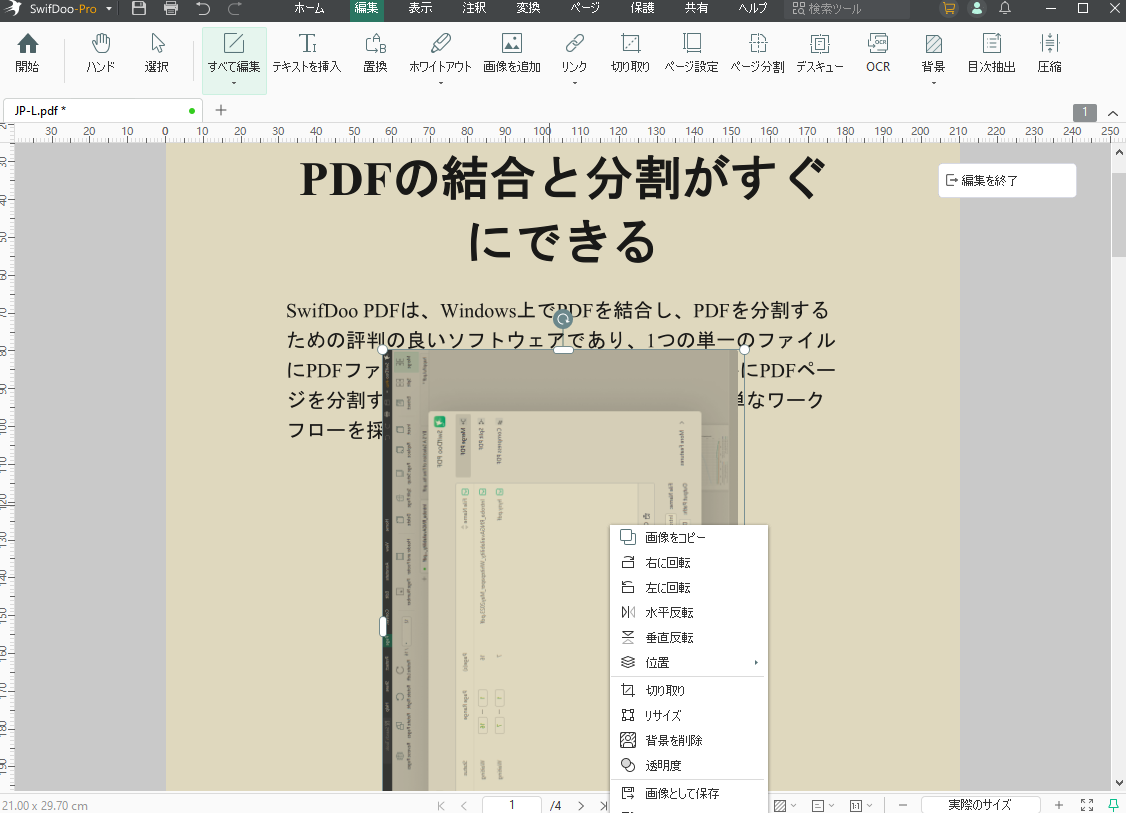Open the ページ分割 (Page Split) tool
The width and height of the screenshot is (1126, 813).
757,54
